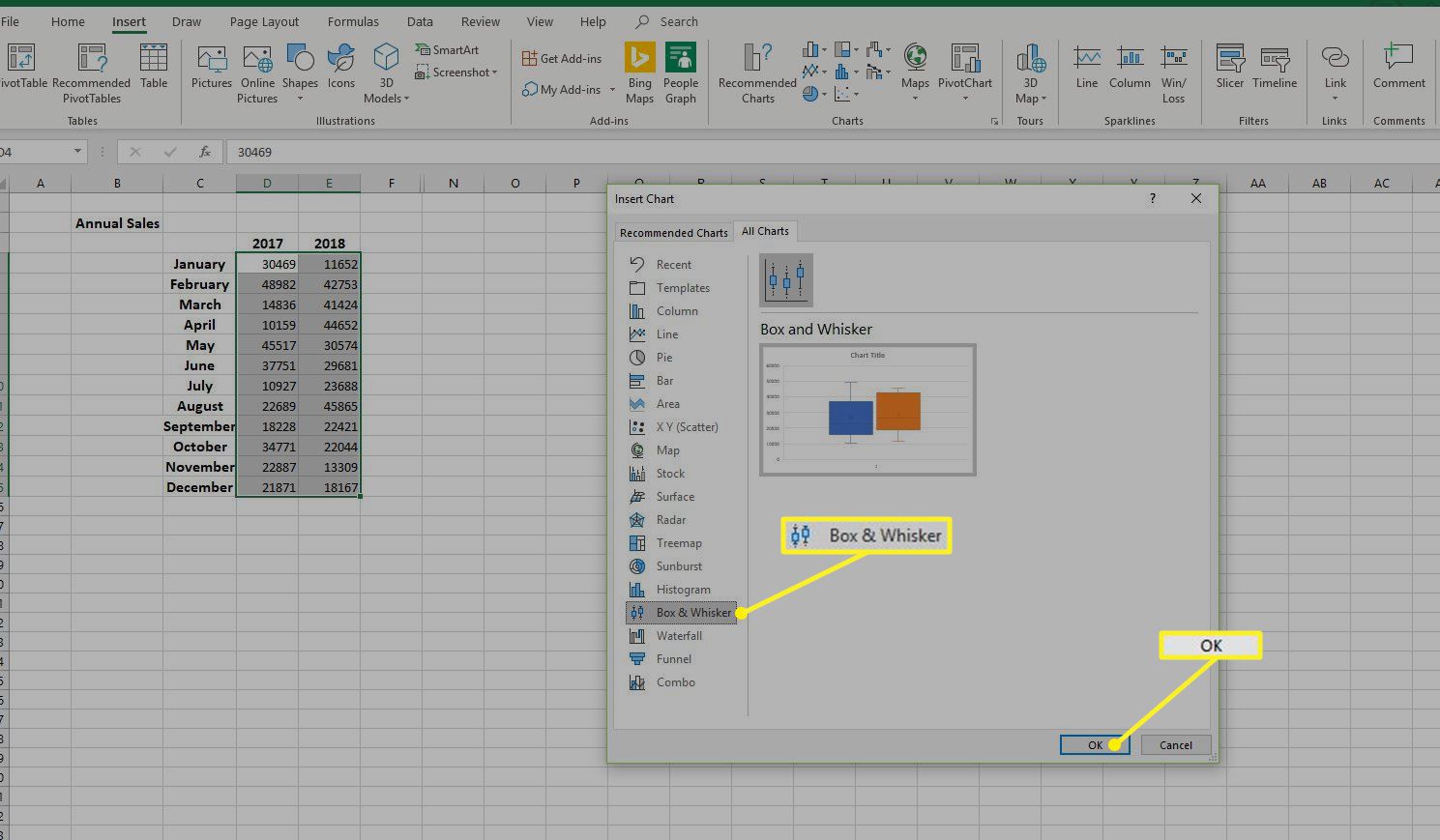Viewport: 1440px width, 840px height.
Task: Open the Page Layout ribbon tab
Action: pyautogui.click(x=264, y=21)
